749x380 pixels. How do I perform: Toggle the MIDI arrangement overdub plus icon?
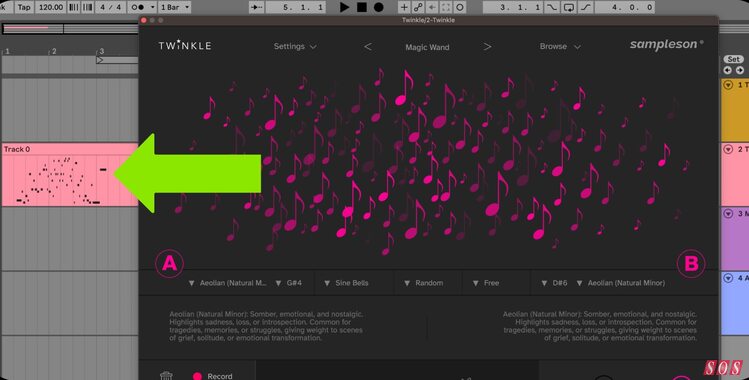click(404, 7)
